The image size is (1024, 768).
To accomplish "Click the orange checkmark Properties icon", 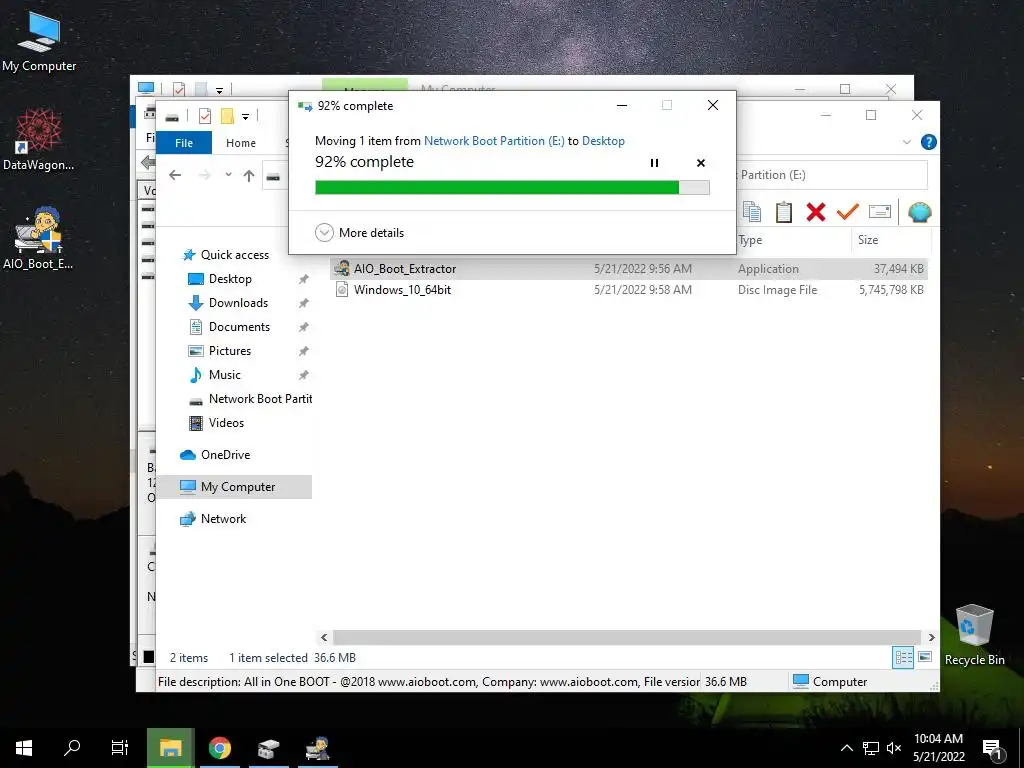I will pyautogui.click(x=847, y=211).
